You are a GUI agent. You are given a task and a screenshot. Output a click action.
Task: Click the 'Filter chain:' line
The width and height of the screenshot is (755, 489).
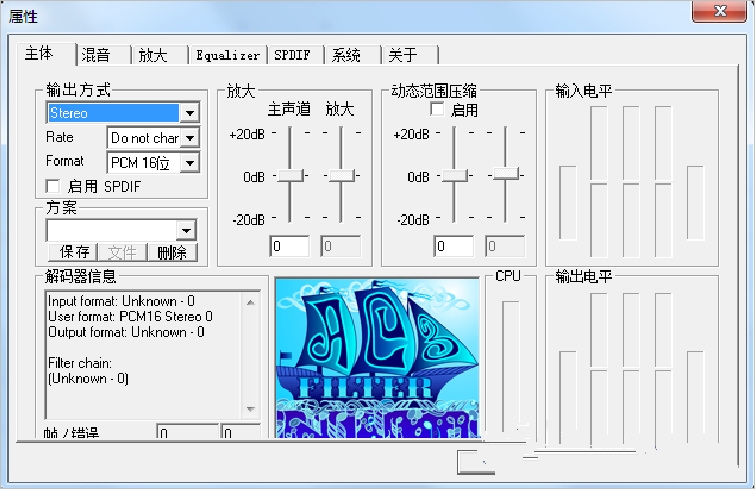[80, 363]
